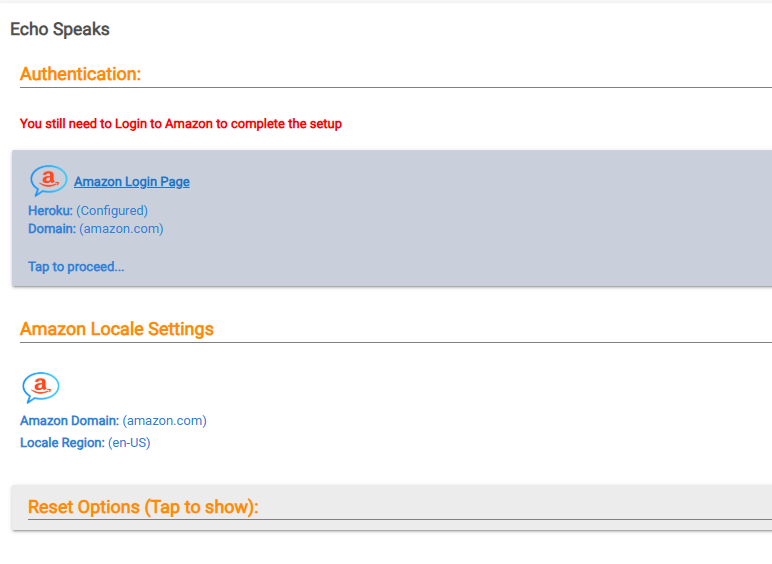
Task: Click the (en-US) locale value
Action: click(x=129, y=442)
